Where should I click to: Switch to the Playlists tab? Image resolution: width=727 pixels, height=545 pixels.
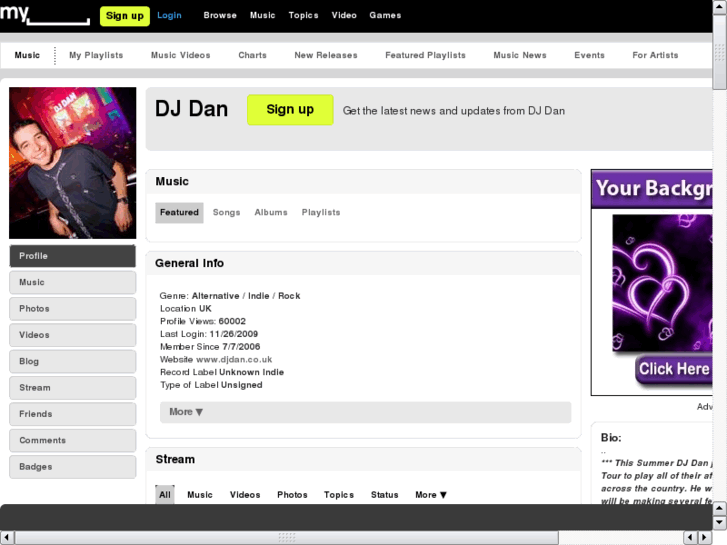(321, 212)
